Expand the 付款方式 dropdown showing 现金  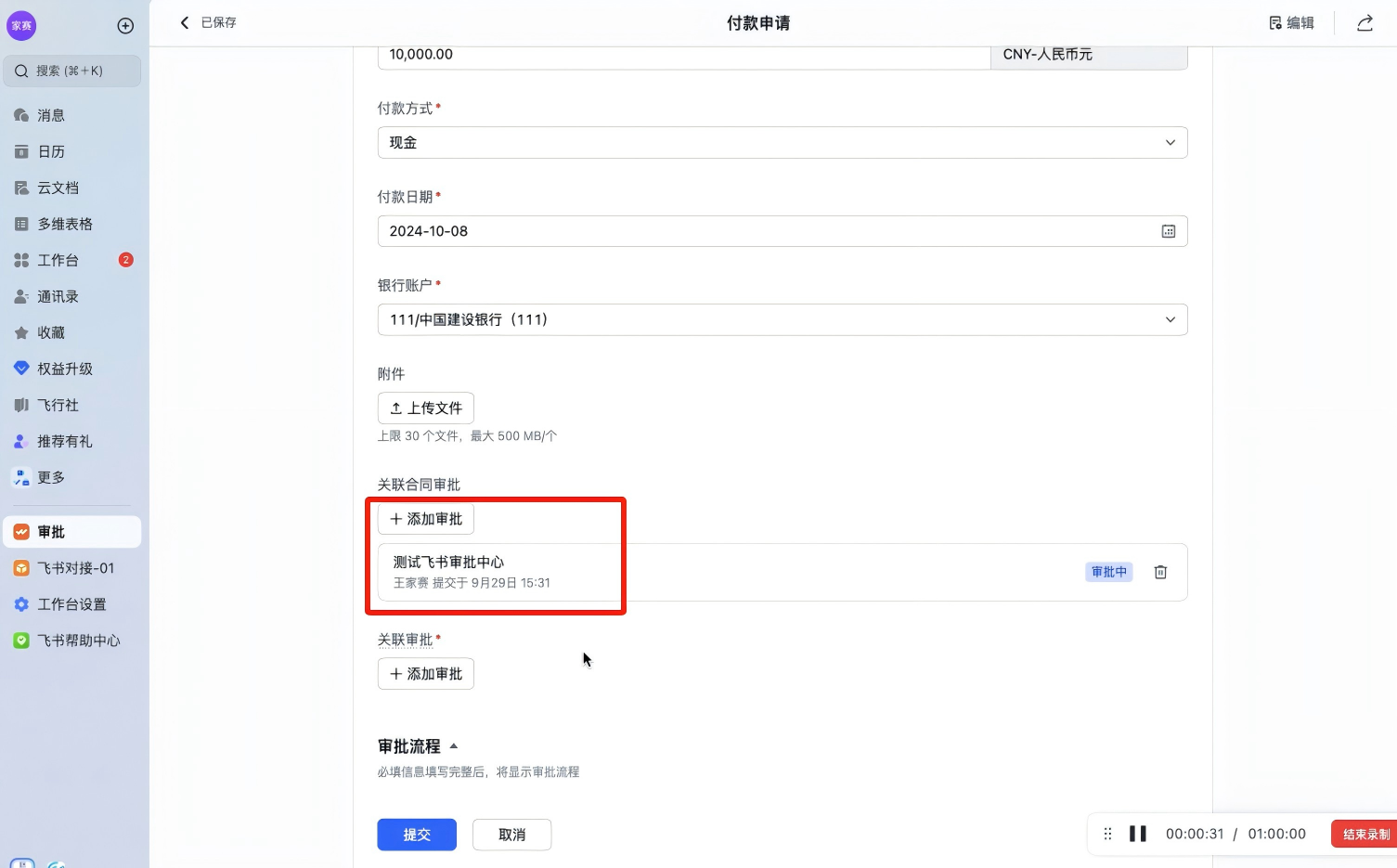pos(782,143)
